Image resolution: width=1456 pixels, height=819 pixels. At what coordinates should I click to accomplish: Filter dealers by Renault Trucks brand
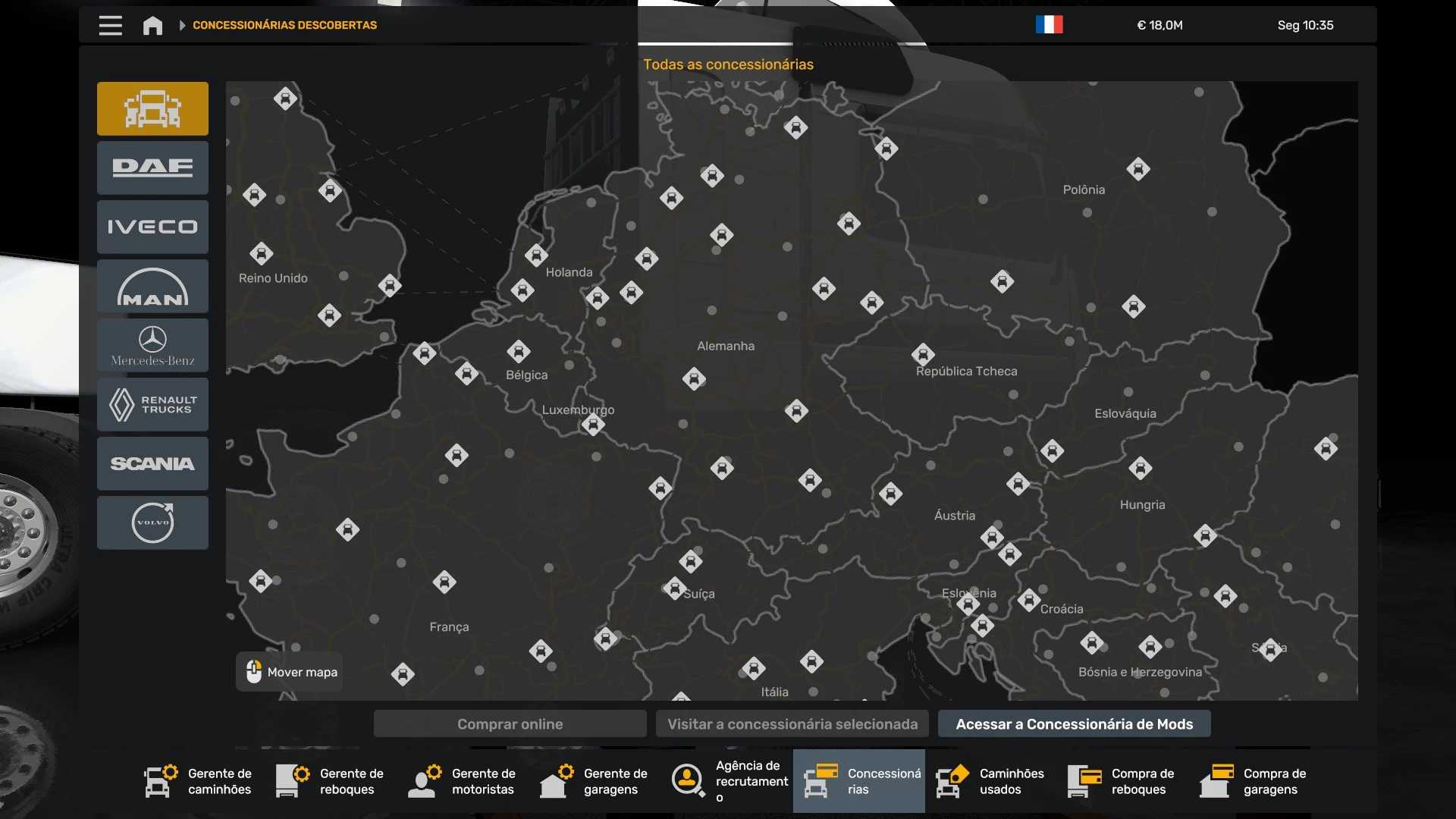click(152, 404)
